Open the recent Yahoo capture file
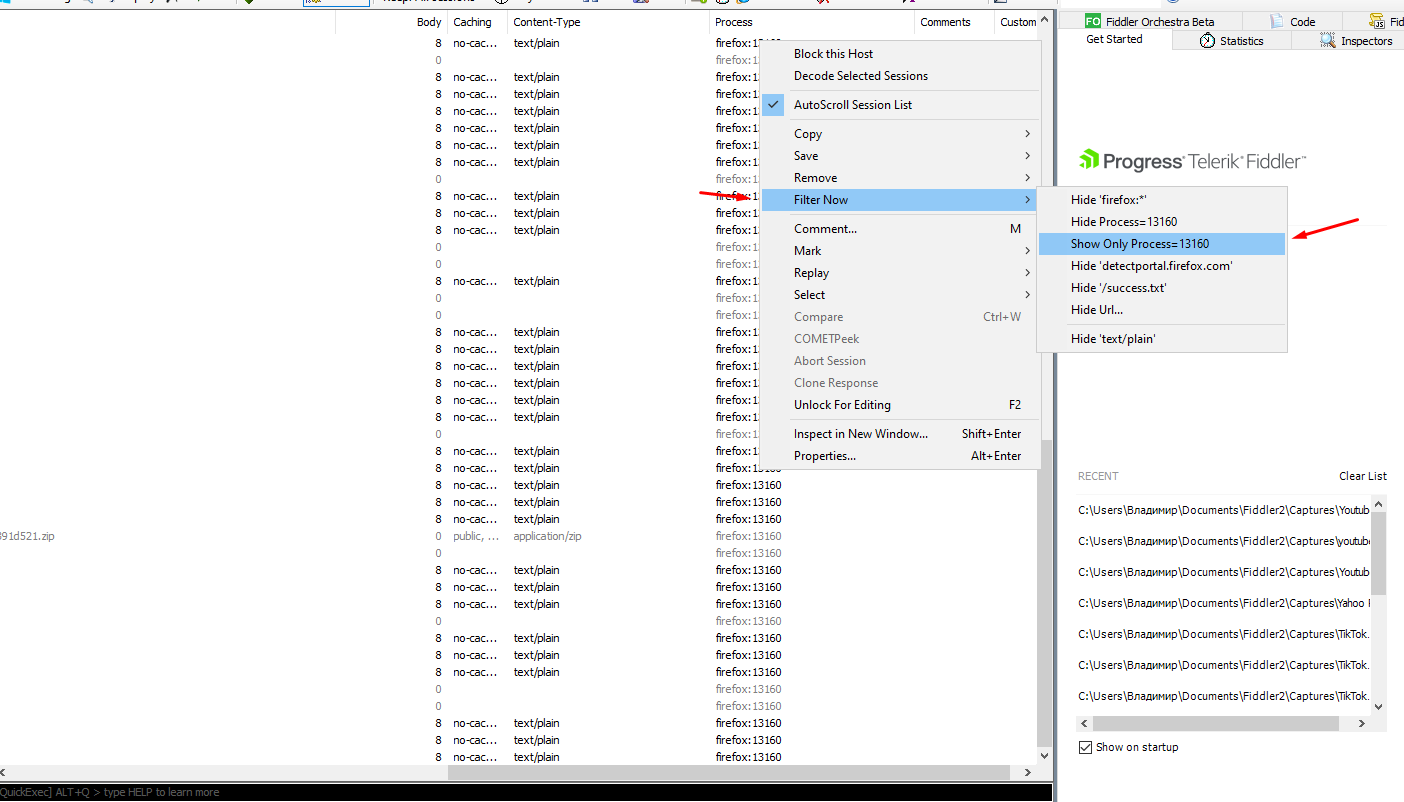The image size is (1404, 802). click(1223, 603)
